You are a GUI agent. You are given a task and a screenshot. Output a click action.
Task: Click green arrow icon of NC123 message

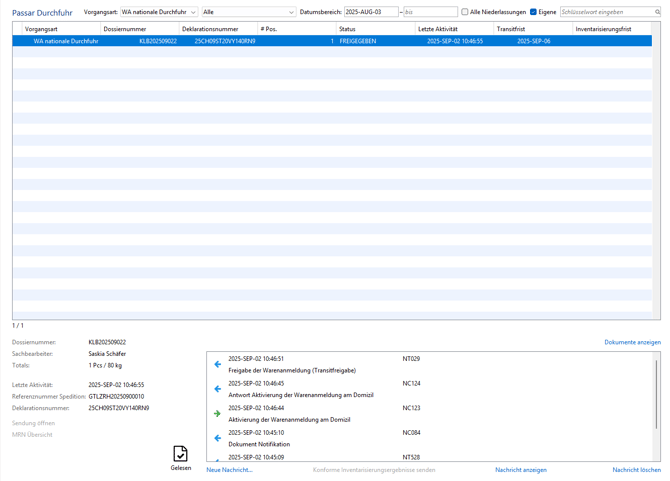tap(217, 414)
